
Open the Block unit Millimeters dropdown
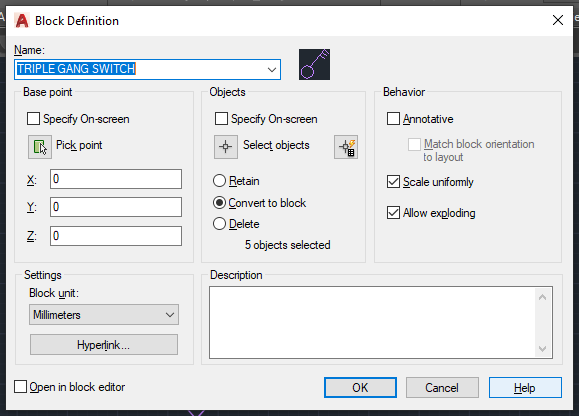coord(104,314)
